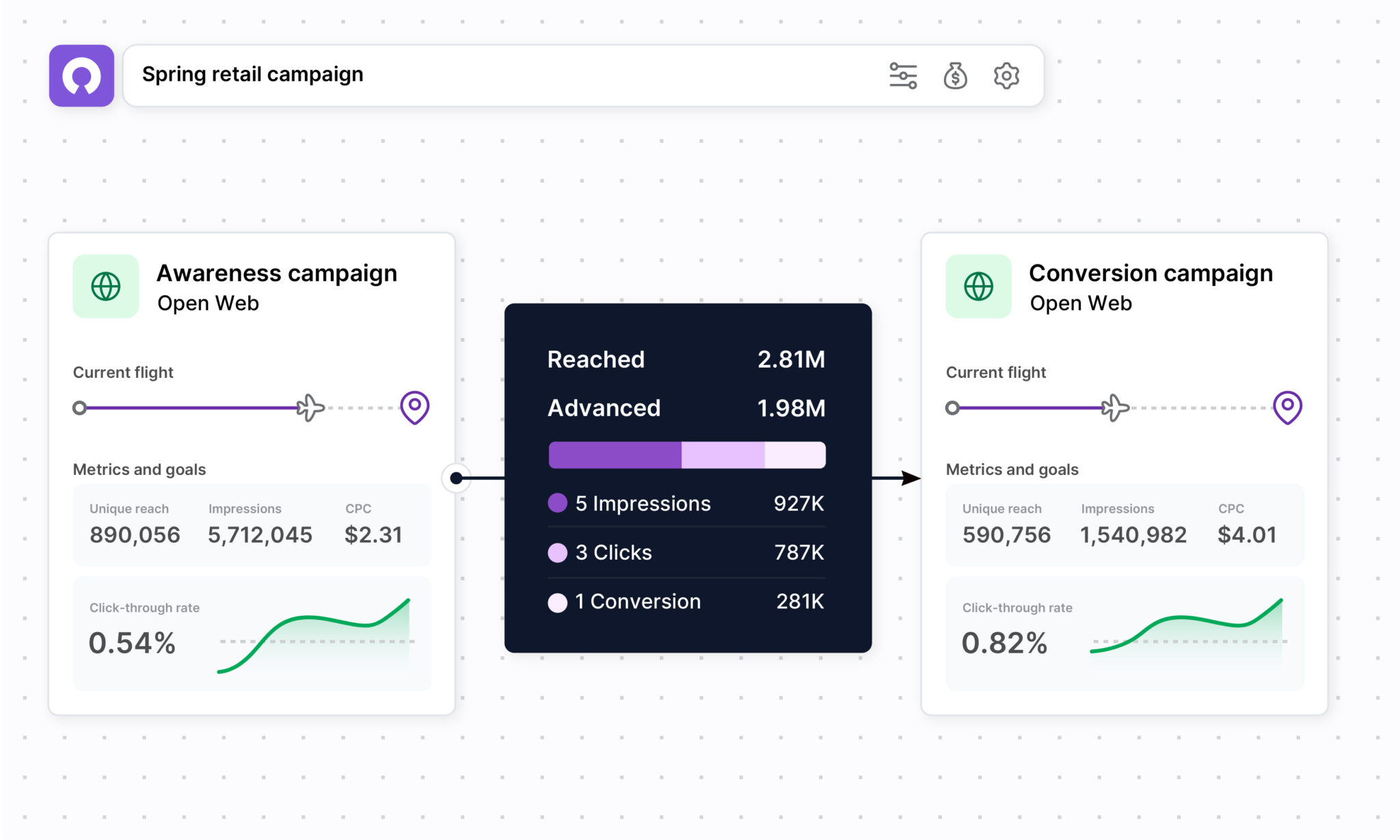The height and width of the screenshot is (840, 1400).
Task: Select the 1 Conversion legend row
Action: [686, 601]
